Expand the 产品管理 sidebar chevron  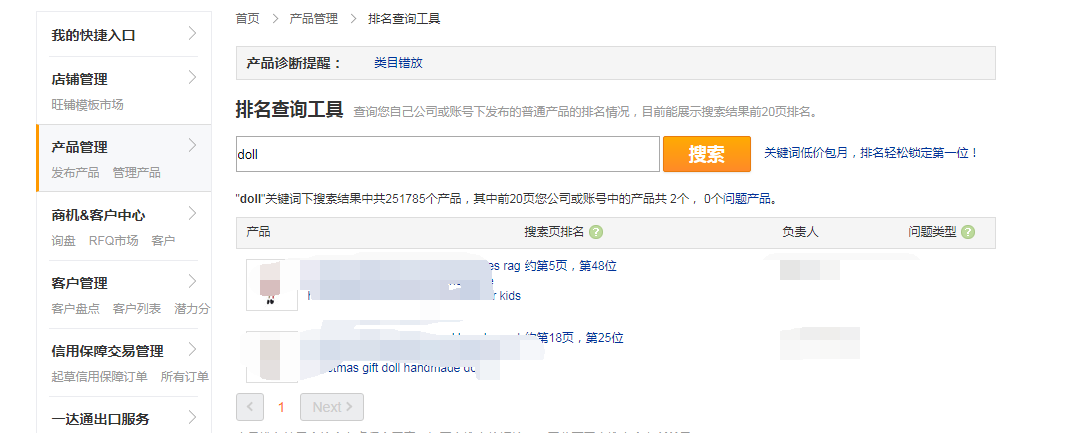[x=192, y=145]
